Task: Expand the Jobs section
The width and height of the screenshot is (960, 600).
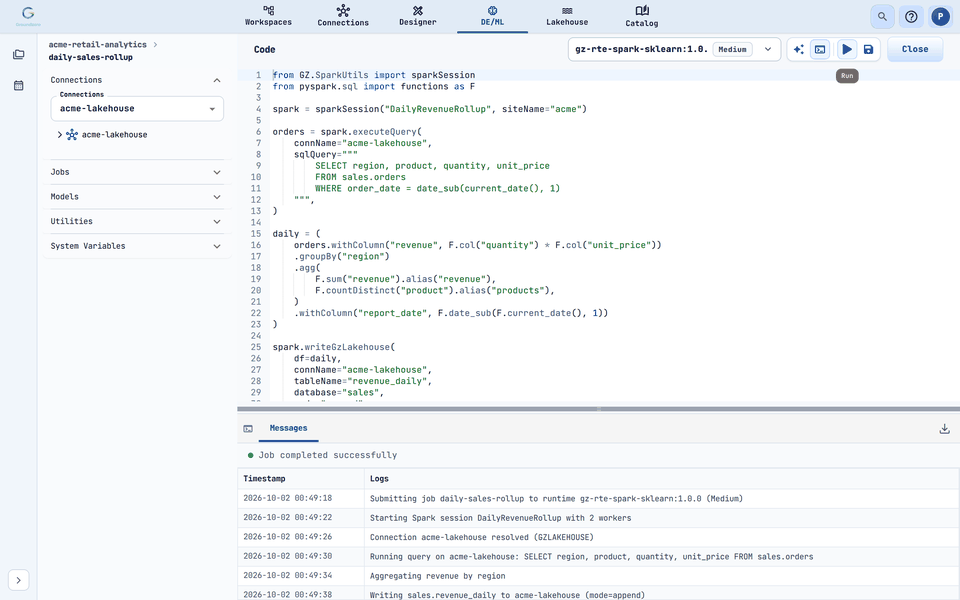Action: point(136,172)
